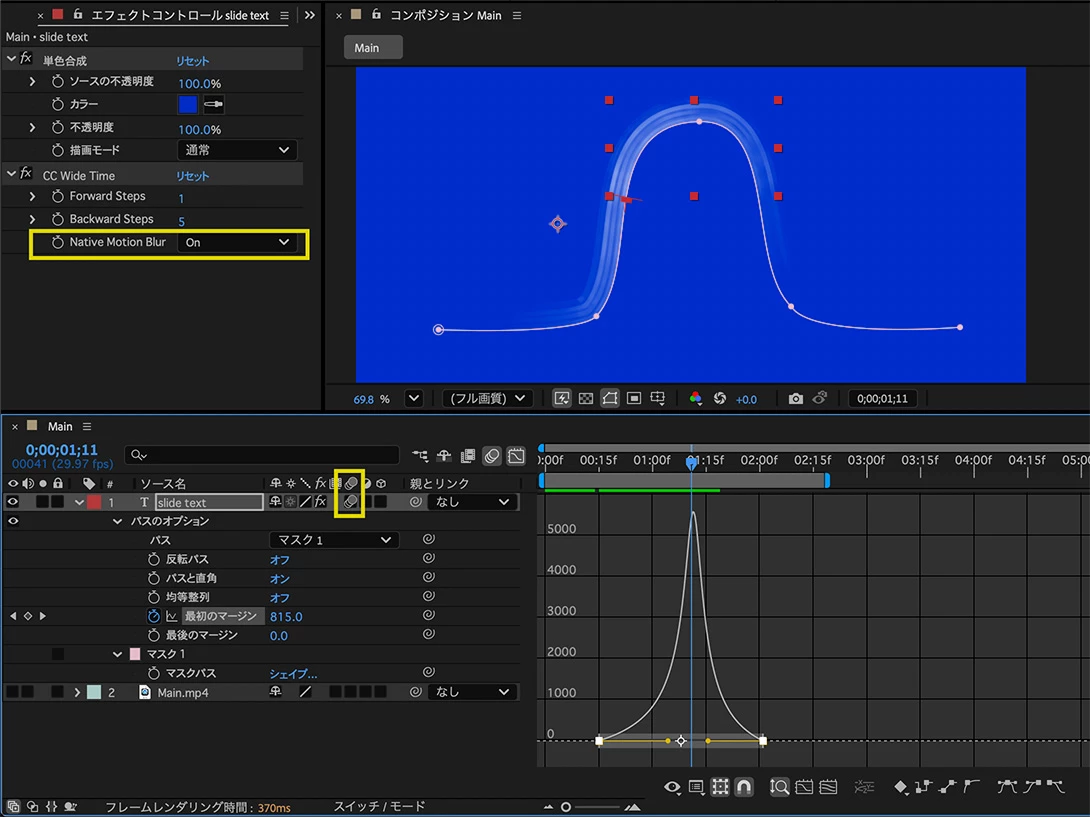Toggle visibility eye of パスのオプション
The width and height of the screenshot is (1090, 817).
click(13, 521)
